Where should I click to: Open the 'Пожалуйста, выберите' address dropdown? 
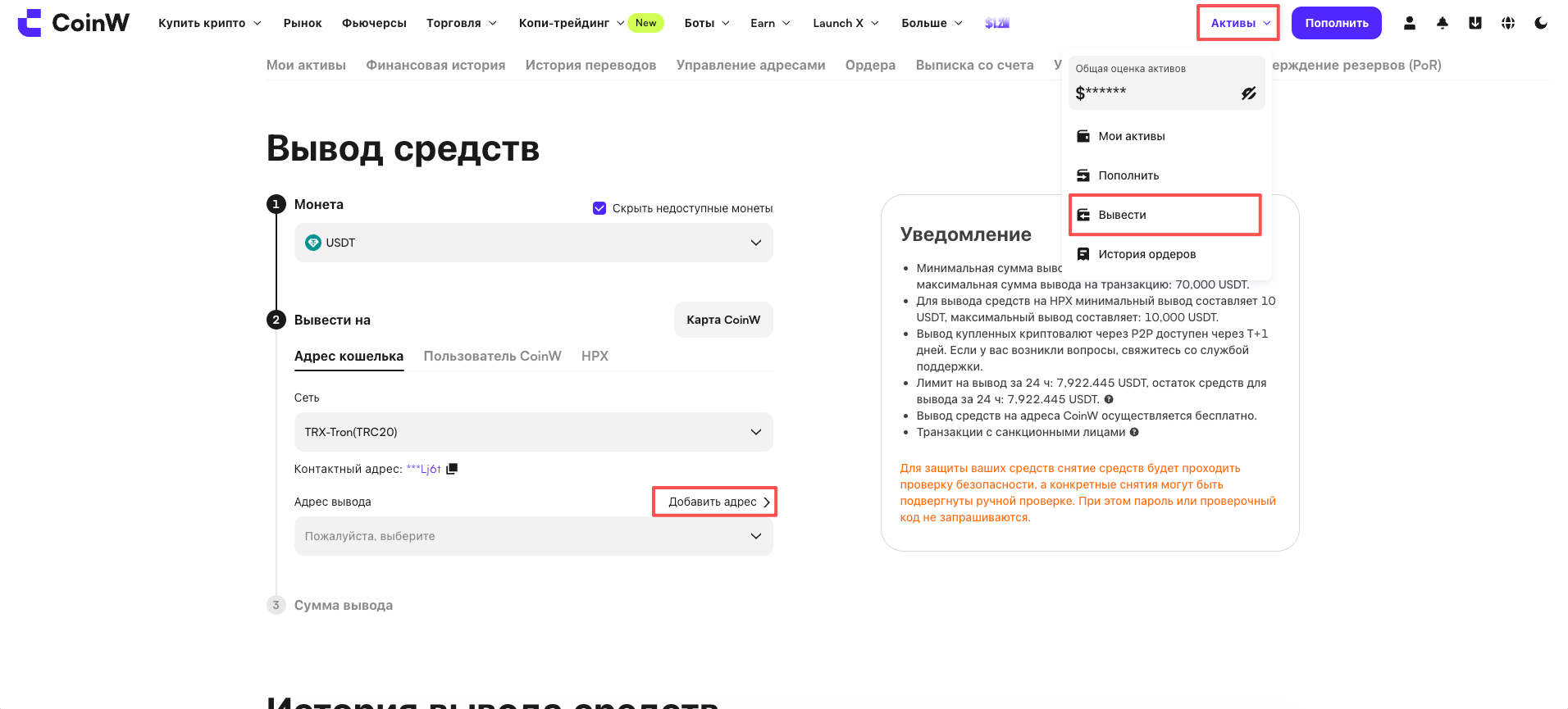coord(533,536)
